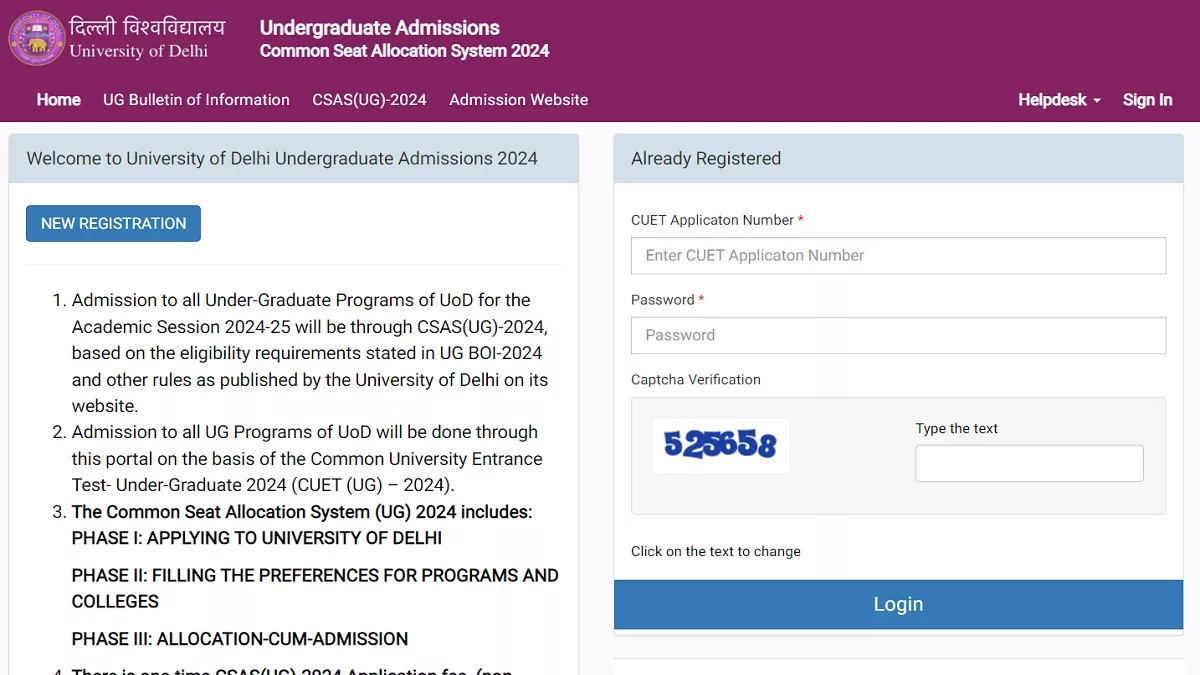Click into the Password field

click(898, 335)
